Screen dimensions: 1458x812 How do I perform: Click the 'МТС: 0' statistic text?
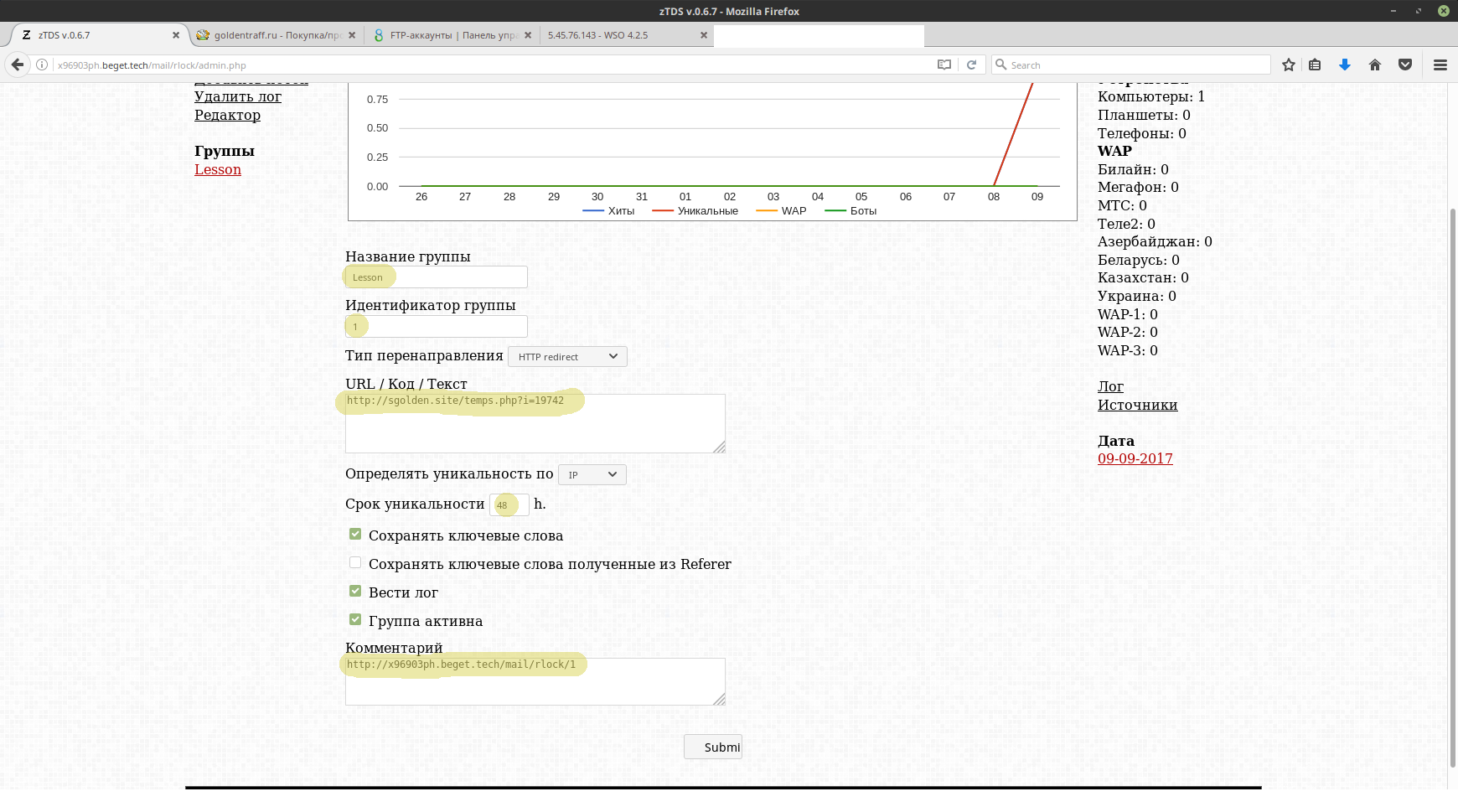(1122, 205)
